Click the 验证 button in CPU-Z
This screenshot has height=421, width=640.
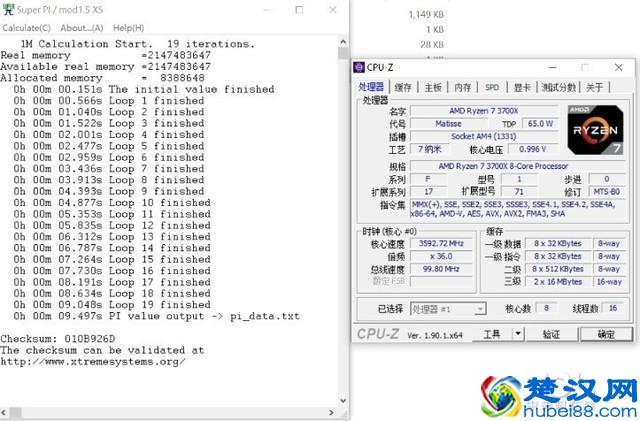pyautogui.click(x=551, y=334)
